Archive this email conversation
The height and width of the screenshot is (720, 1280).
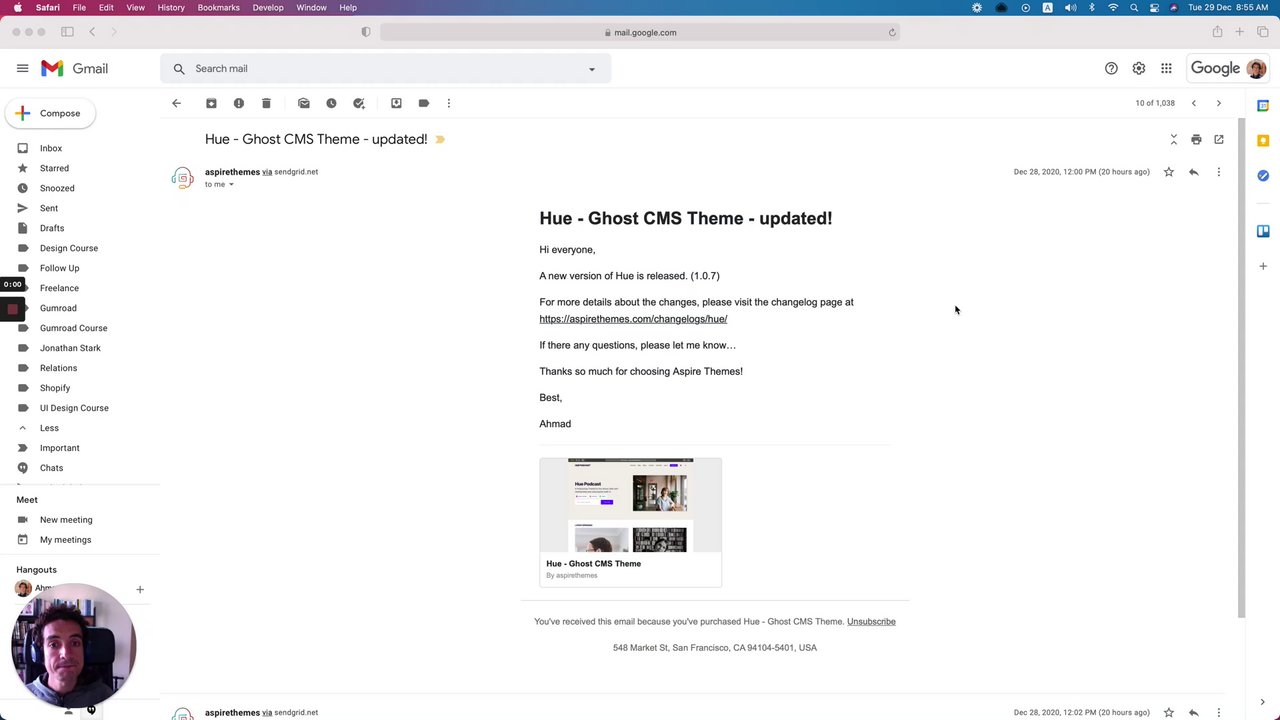tap(211, 103)
